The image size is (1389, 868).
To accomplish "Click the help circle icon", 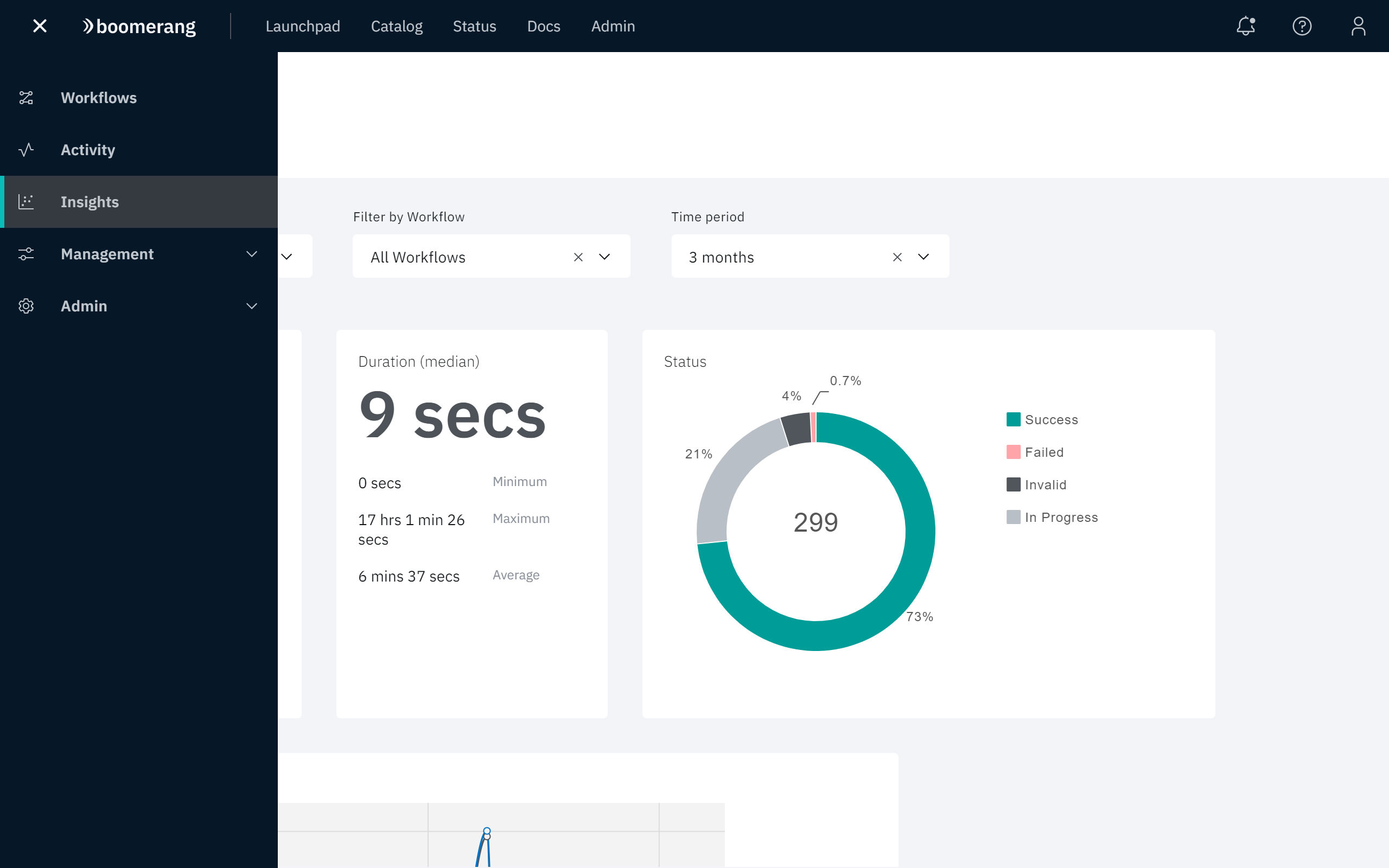I will point(1302,26).
